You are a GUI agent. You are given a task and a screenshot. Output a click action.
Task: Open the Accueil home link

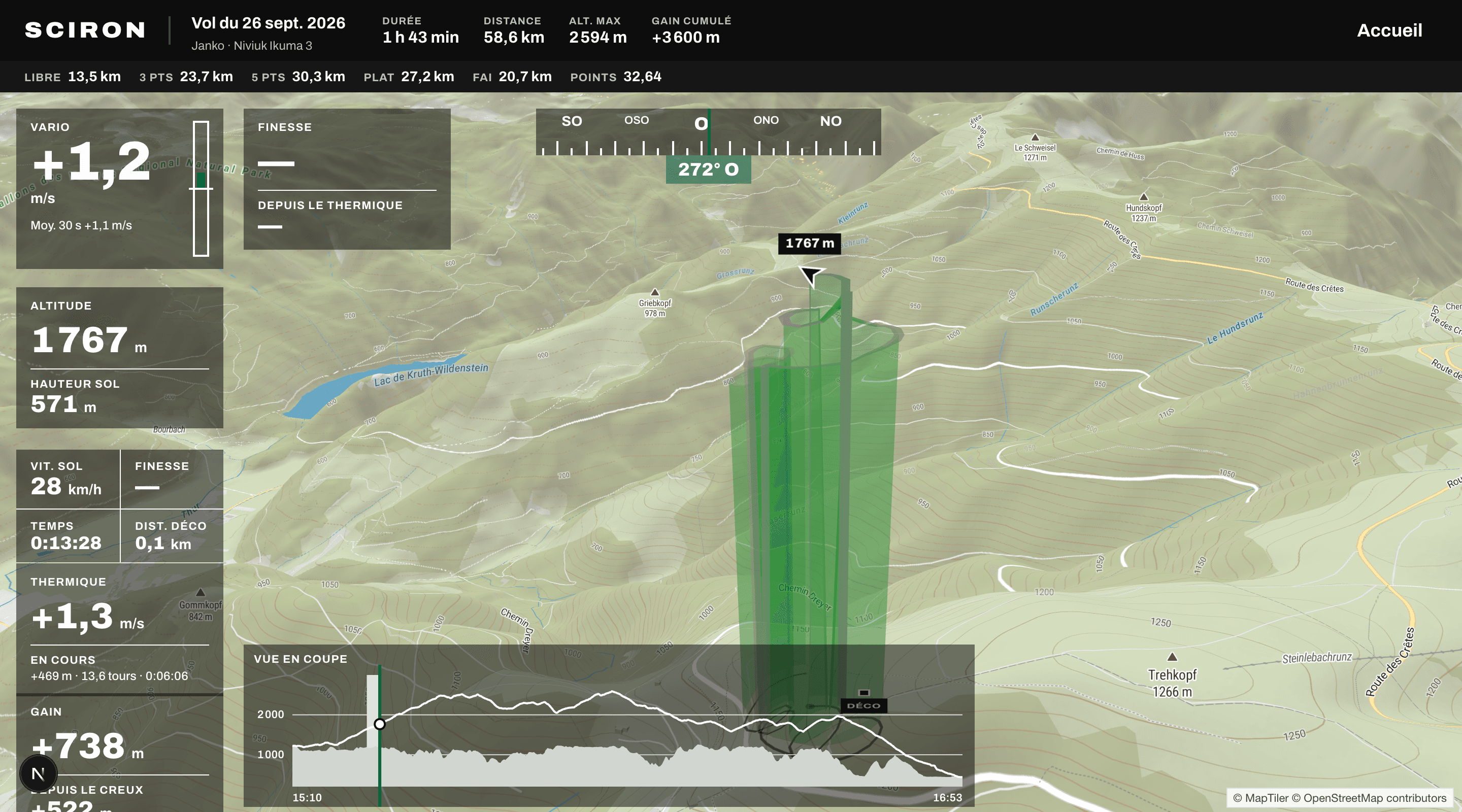click(1389, 30)
